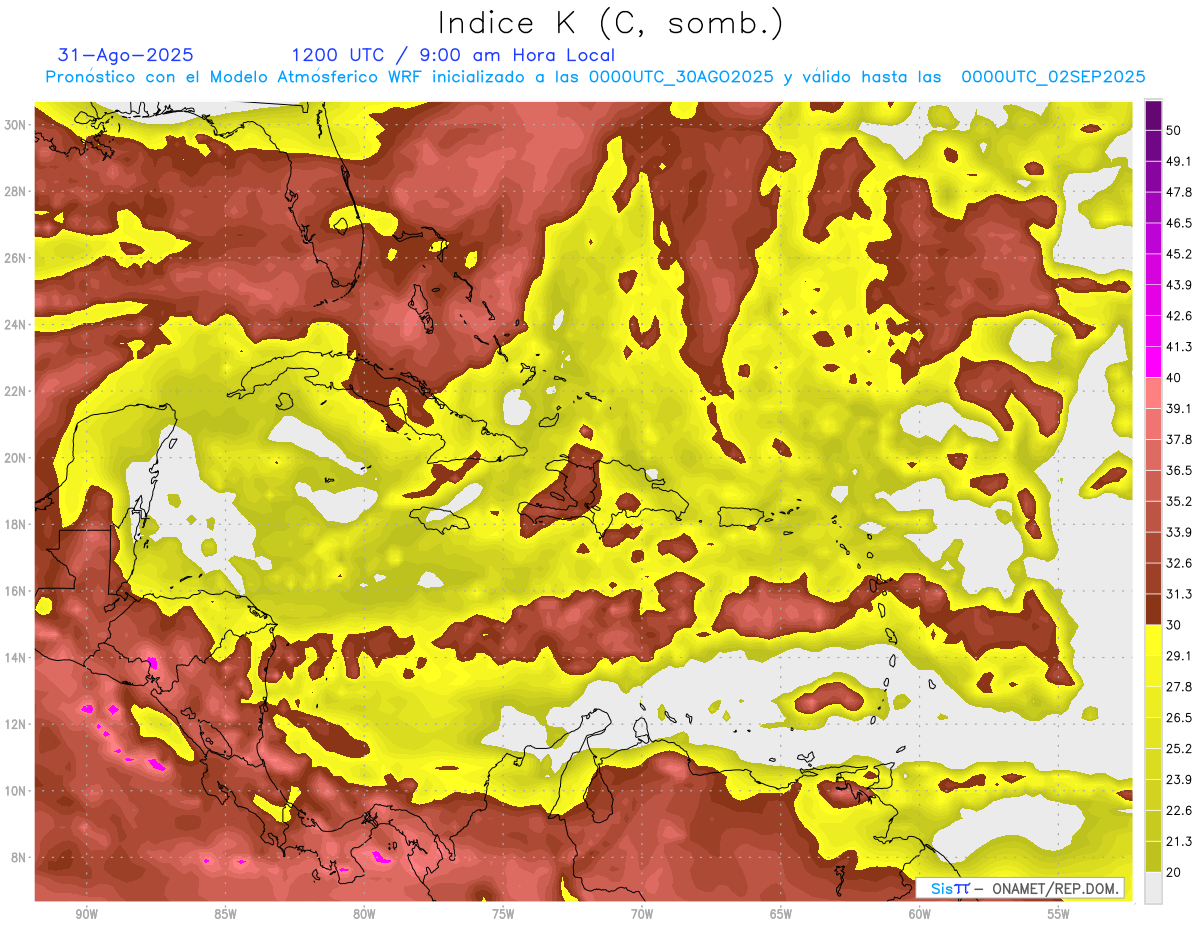This screenshot has width=1200, height=927.
Task: Click the magenta legend band between 40 and 41.3
Action: pyautogui.click(x=1153, y=362)
